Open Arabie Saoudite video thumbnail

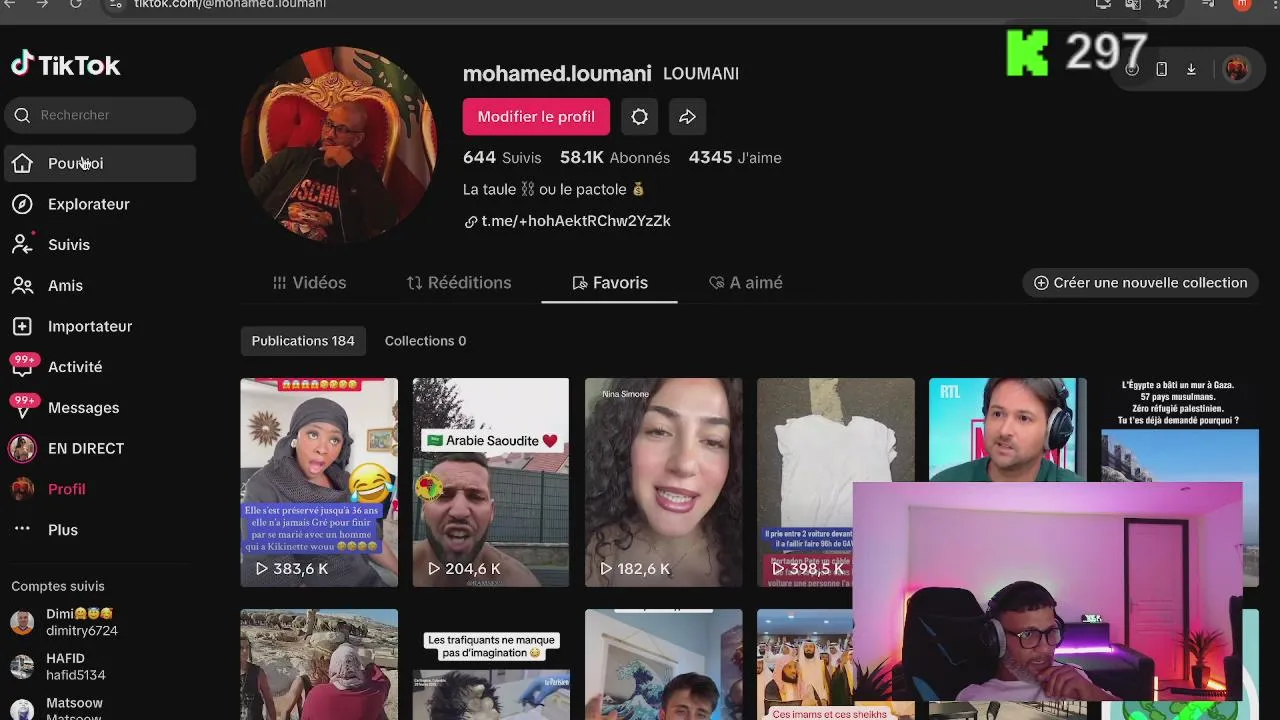[x=491, y=482]
